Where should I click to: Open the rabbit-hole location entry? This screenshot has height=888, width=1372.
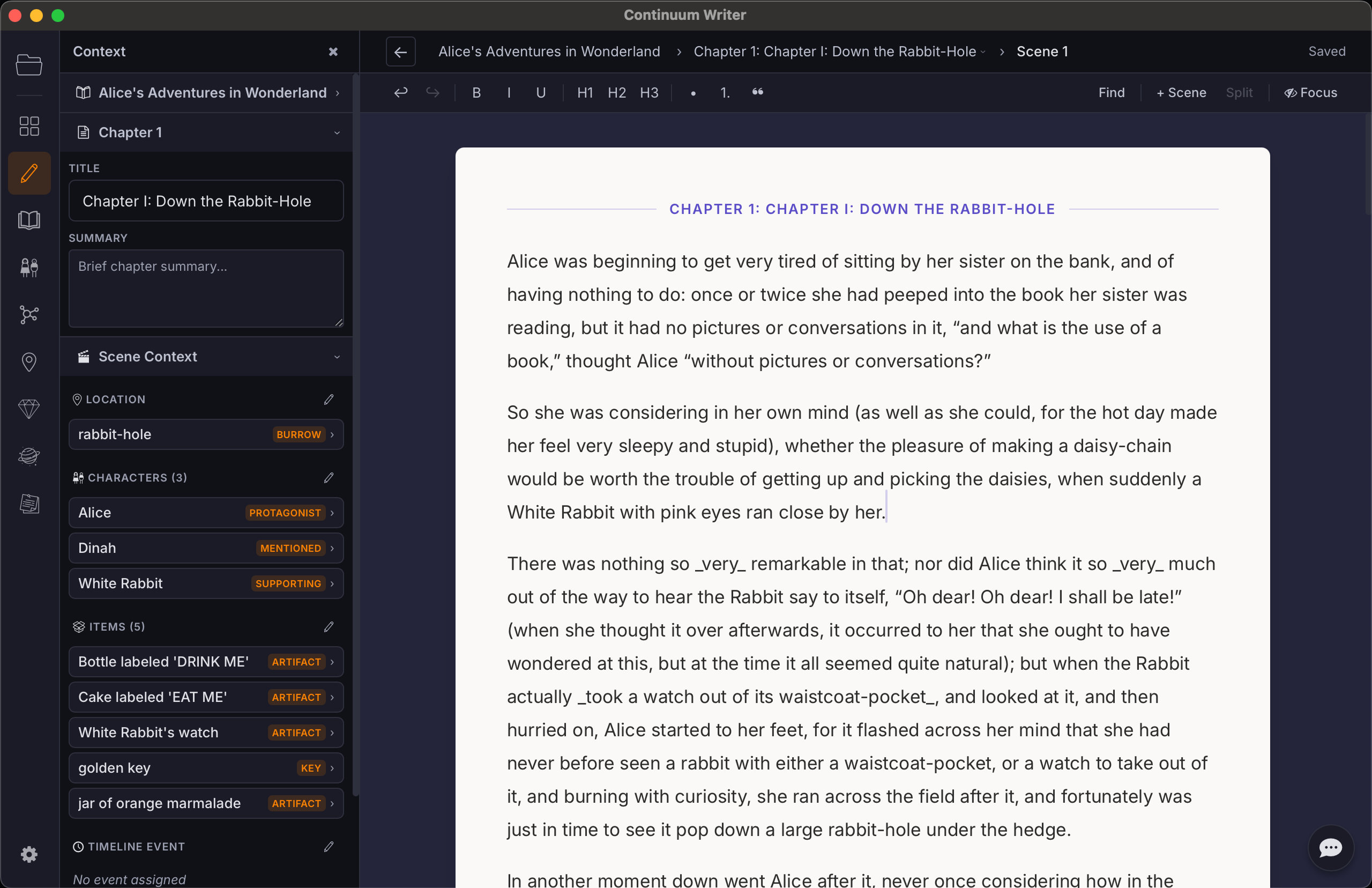click(206, 434)
